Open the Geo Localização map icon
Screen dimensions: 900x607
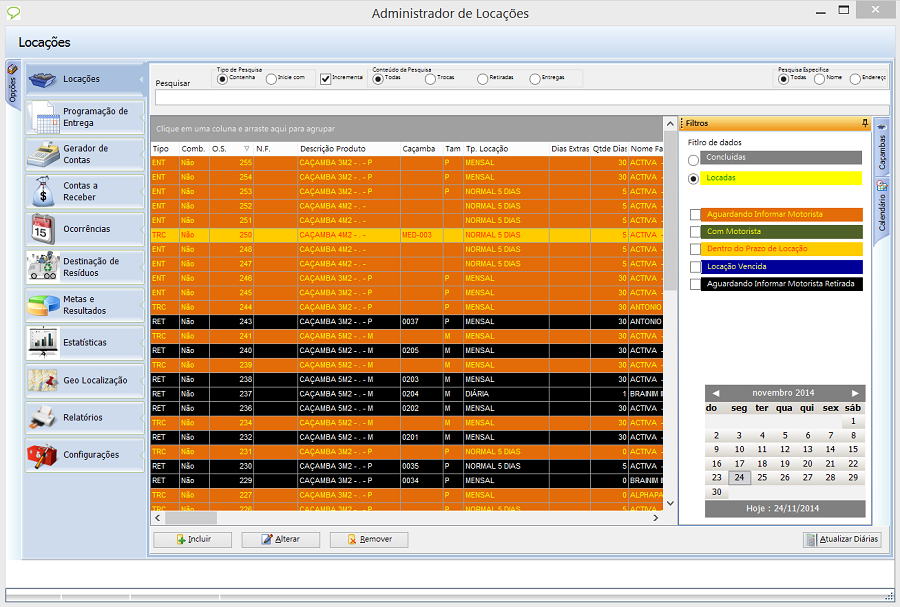45,380
